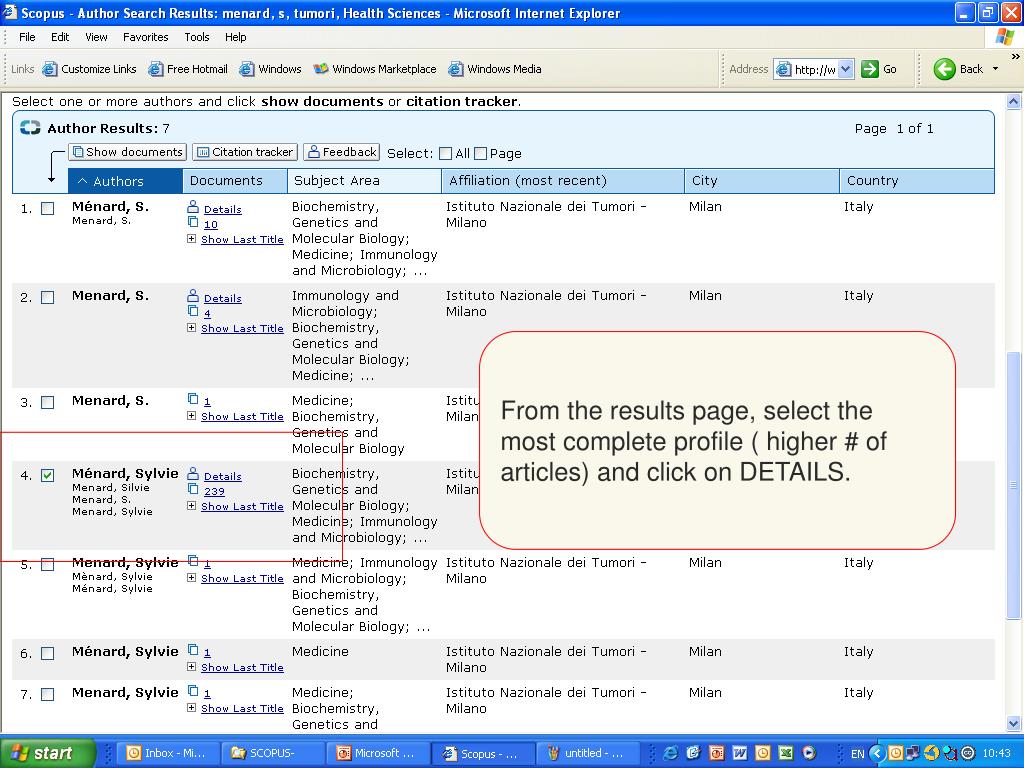Click the person Details icon in row 1

tap(193, 207)
